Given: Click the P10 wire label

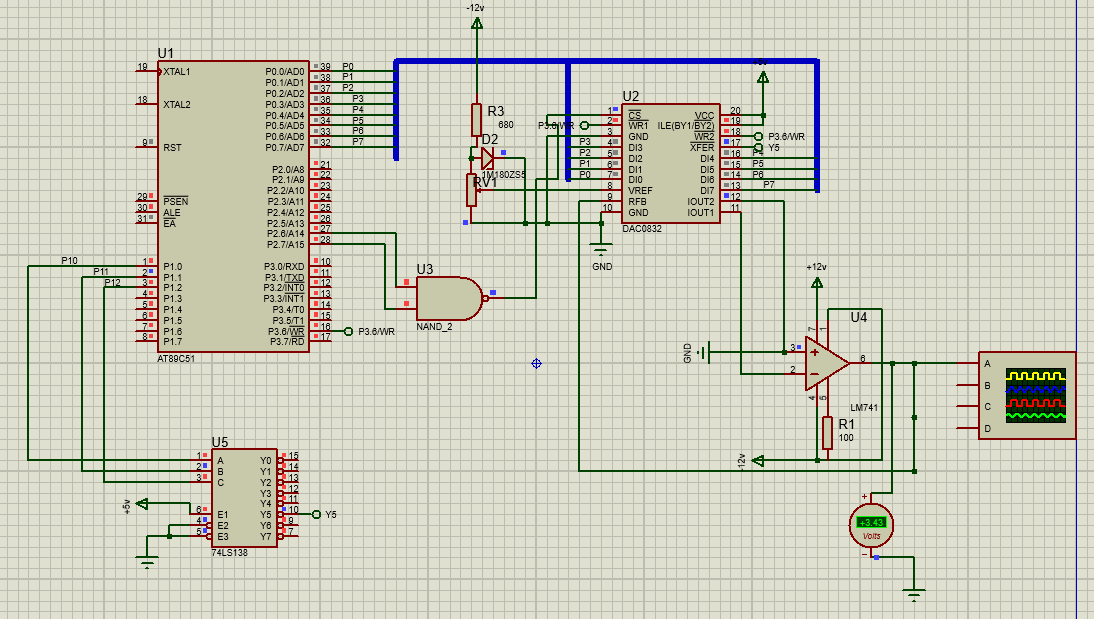Looking at the screenshot, I should (69, 260).
